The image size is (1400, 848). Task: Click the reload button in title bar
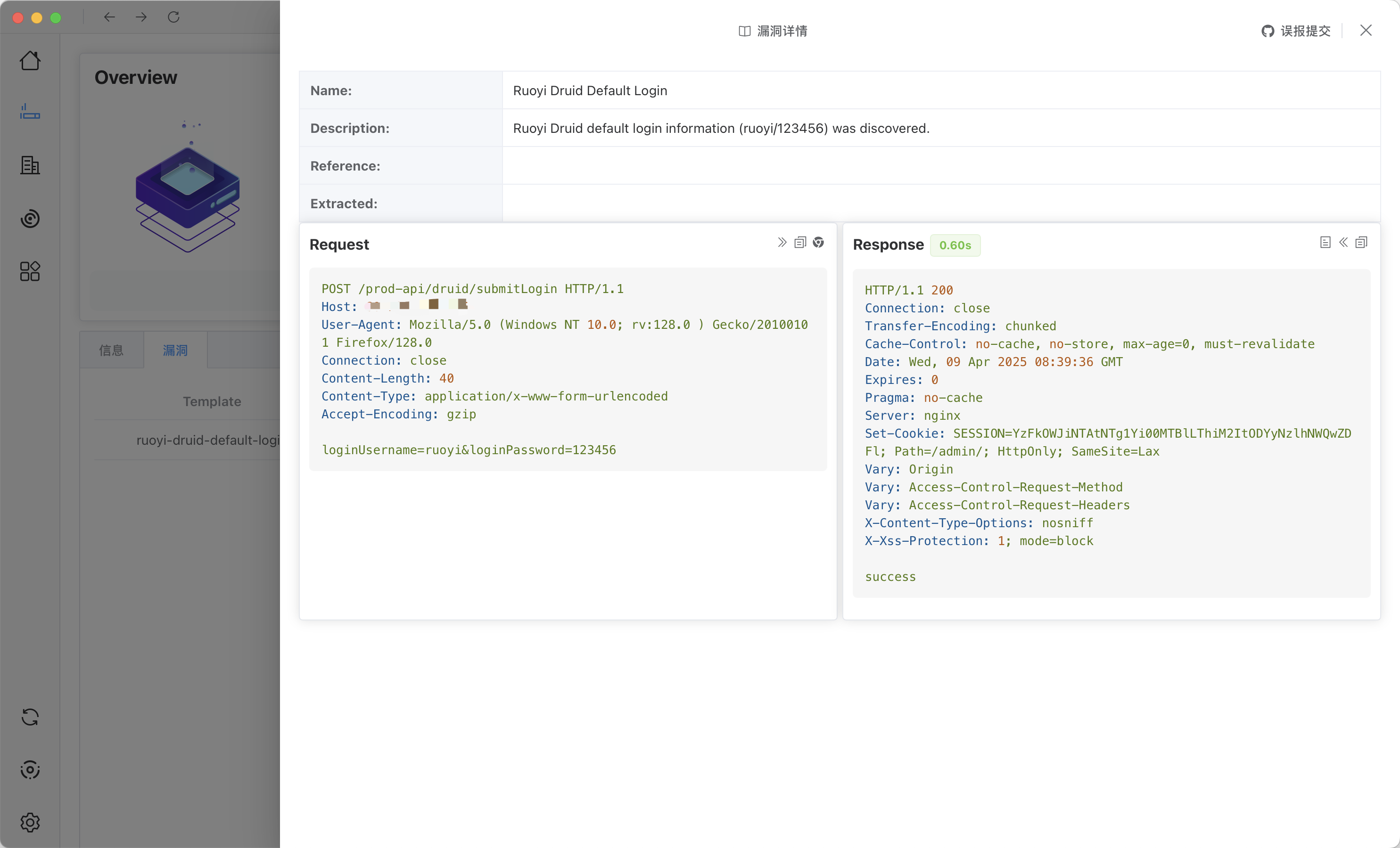[174, 17]
